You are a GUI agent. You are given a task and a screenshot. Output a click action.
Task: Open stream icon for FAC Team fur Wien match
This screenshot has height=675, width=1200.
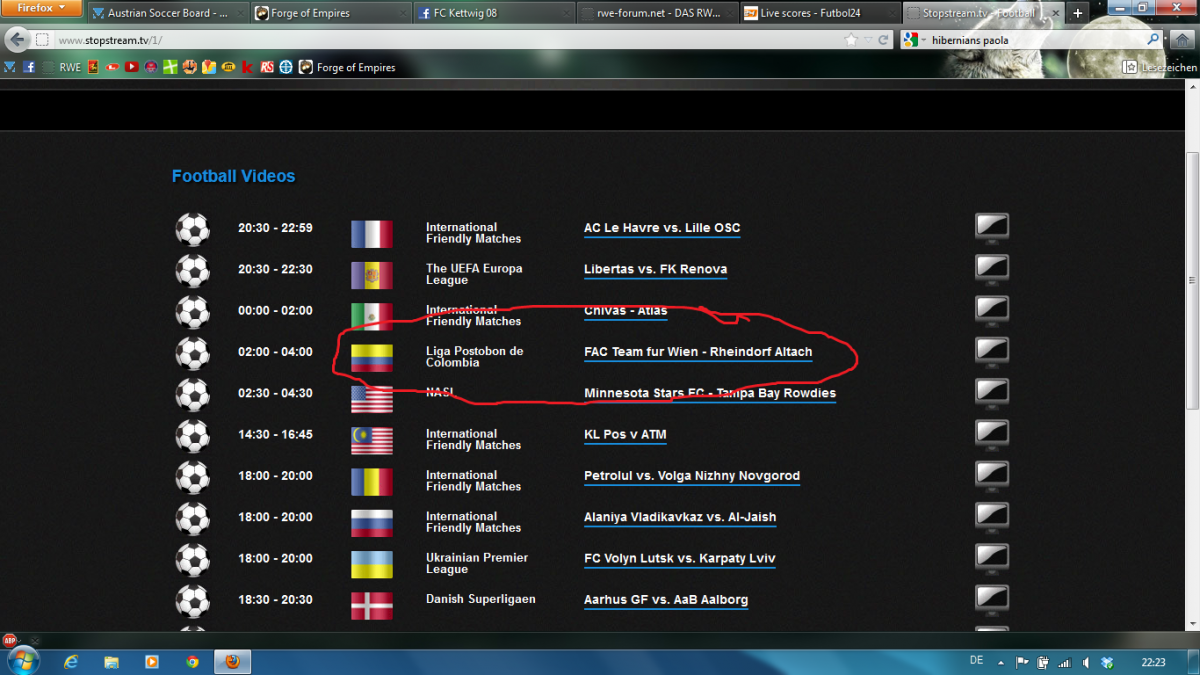992,351
